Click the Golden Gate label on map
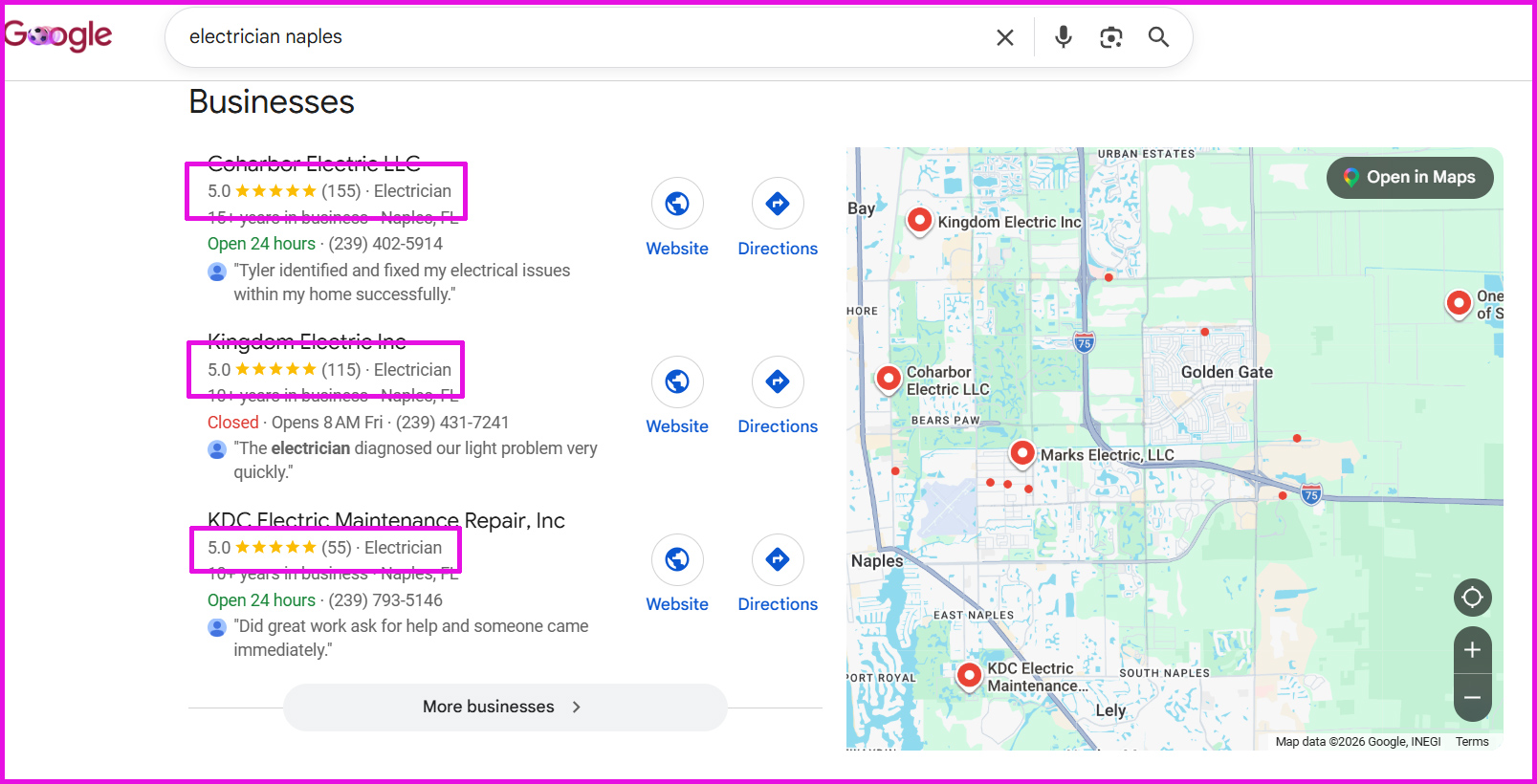The width and height of the screenshot is (1537, 784). tap(1226, 372)
